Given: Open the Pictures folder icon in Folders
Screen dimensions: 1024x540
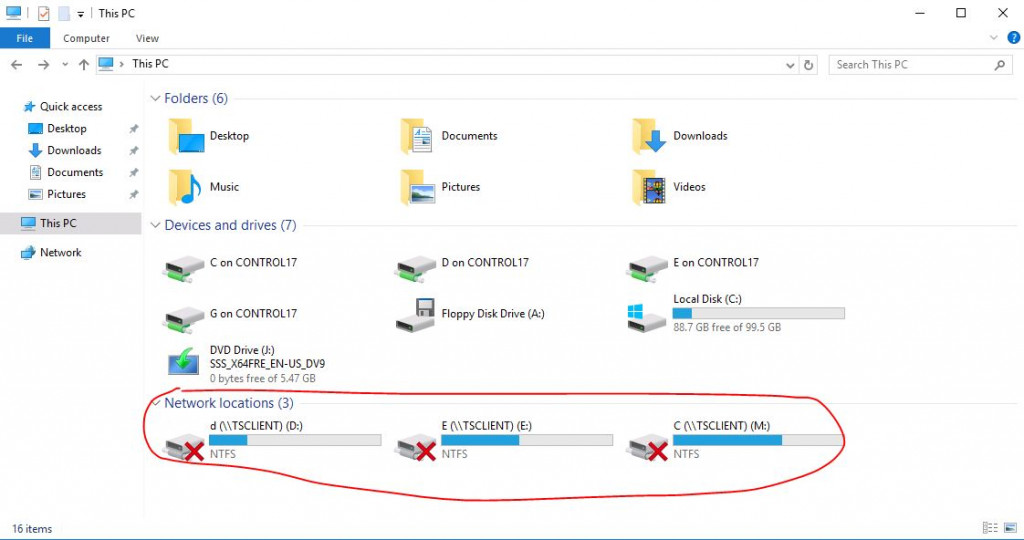Looking at the screenshot, I should (417, 187).
